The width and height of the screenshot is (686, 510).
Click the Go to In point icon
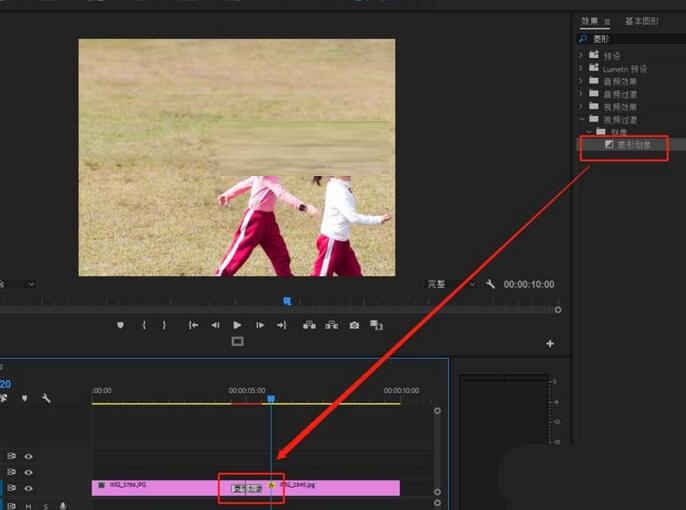193,325
